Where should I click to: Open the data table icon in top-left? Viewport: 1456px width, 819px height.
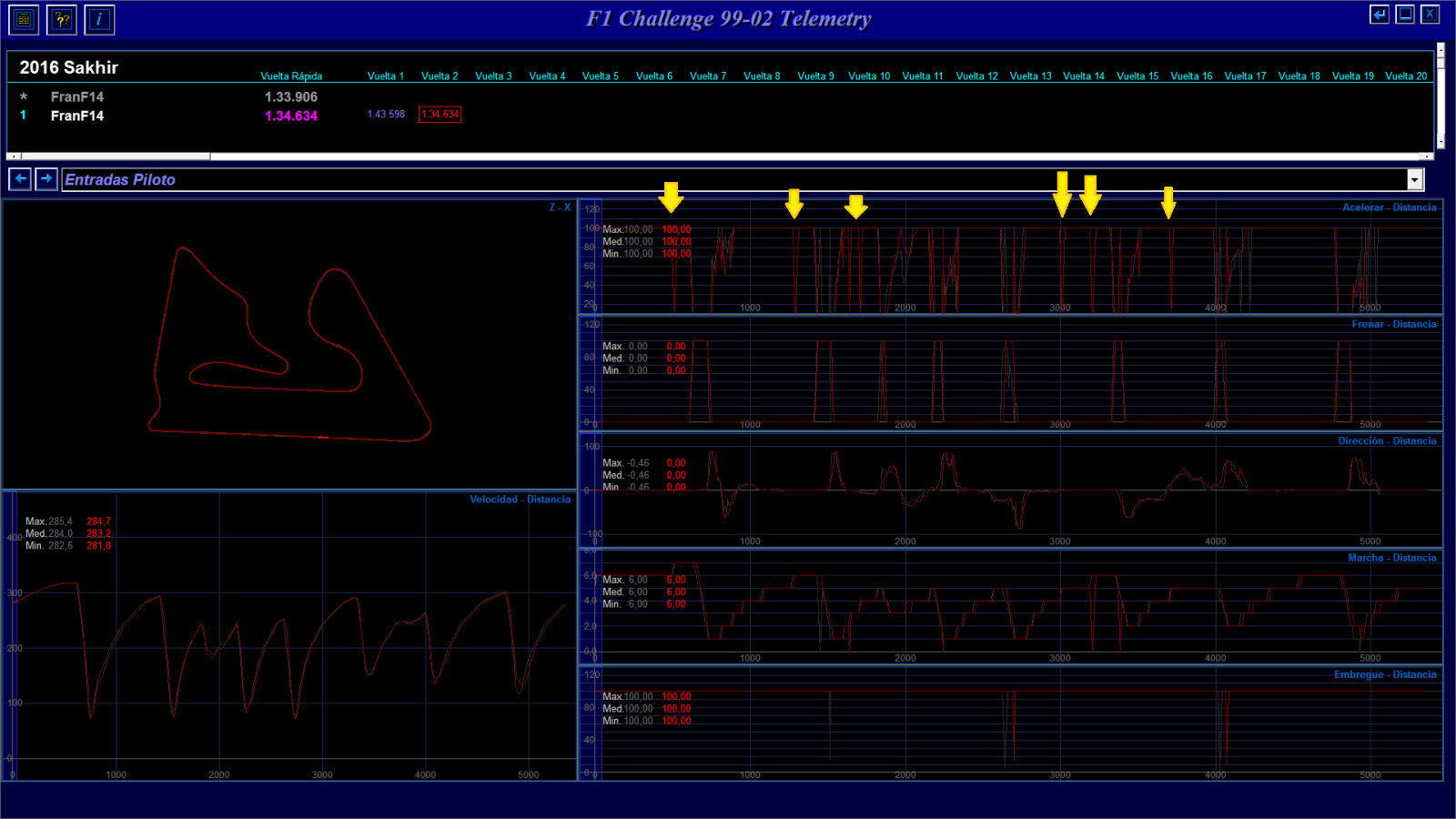pyautogui.click(x=24, y=19)
